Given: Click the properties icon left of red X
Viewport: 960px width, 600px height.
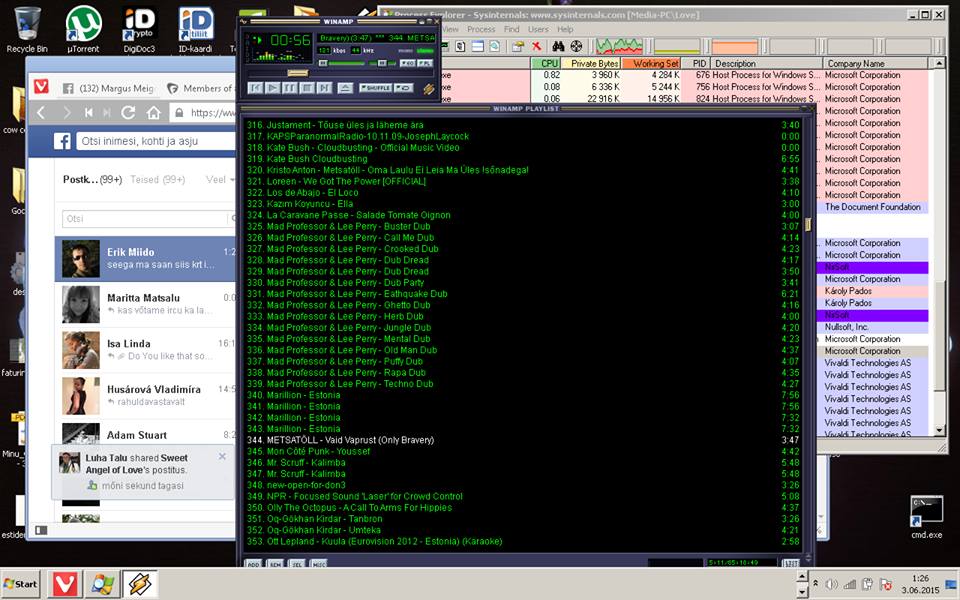Looking at the screenshot, I should coord(518,46).
